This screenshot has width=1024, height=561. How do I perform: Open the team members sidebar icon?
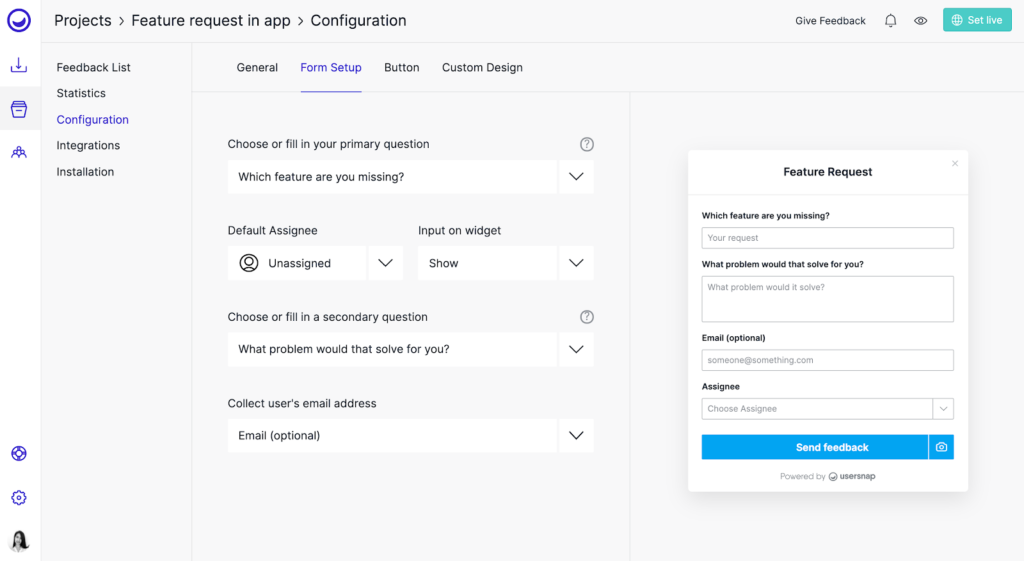pos(19,152)
